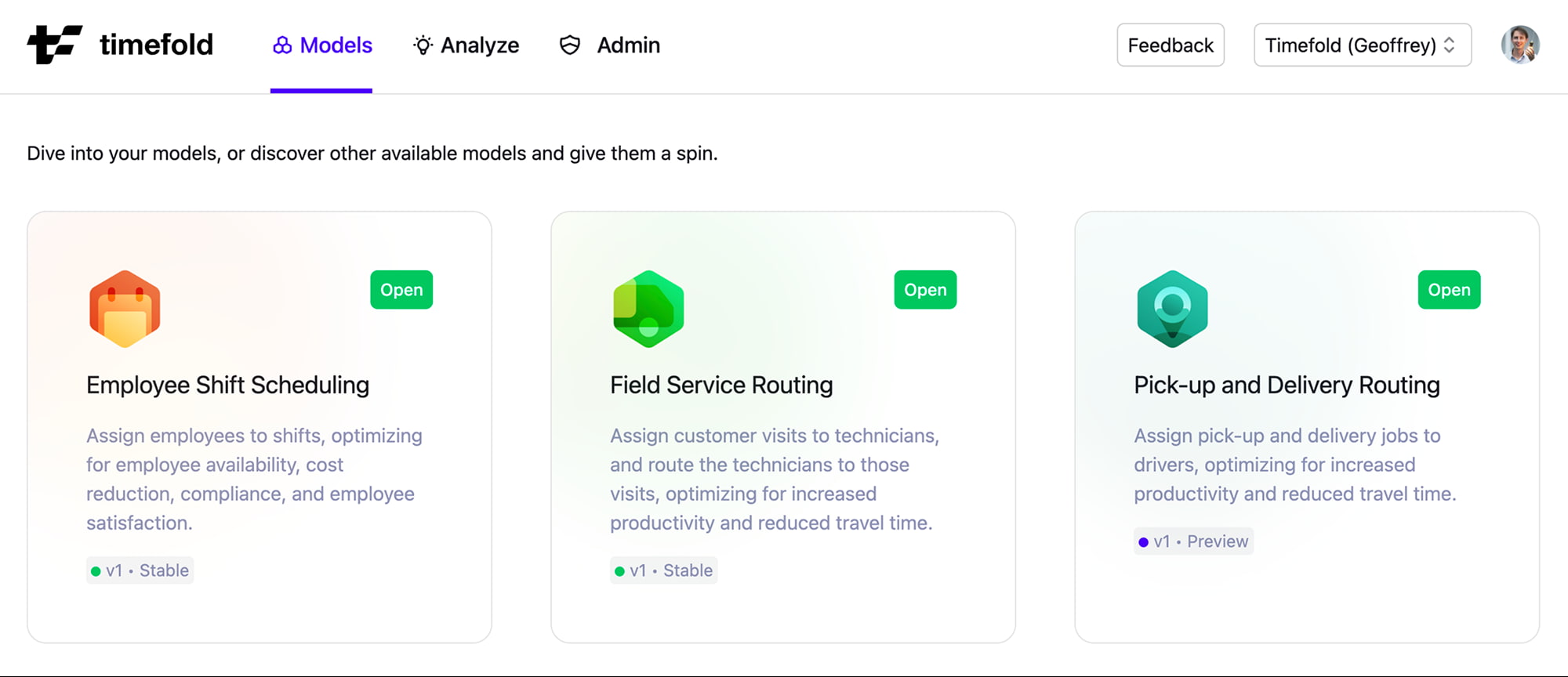Select the Models navigation icon
The image size is (1568, 677).
tap(281, 45)
